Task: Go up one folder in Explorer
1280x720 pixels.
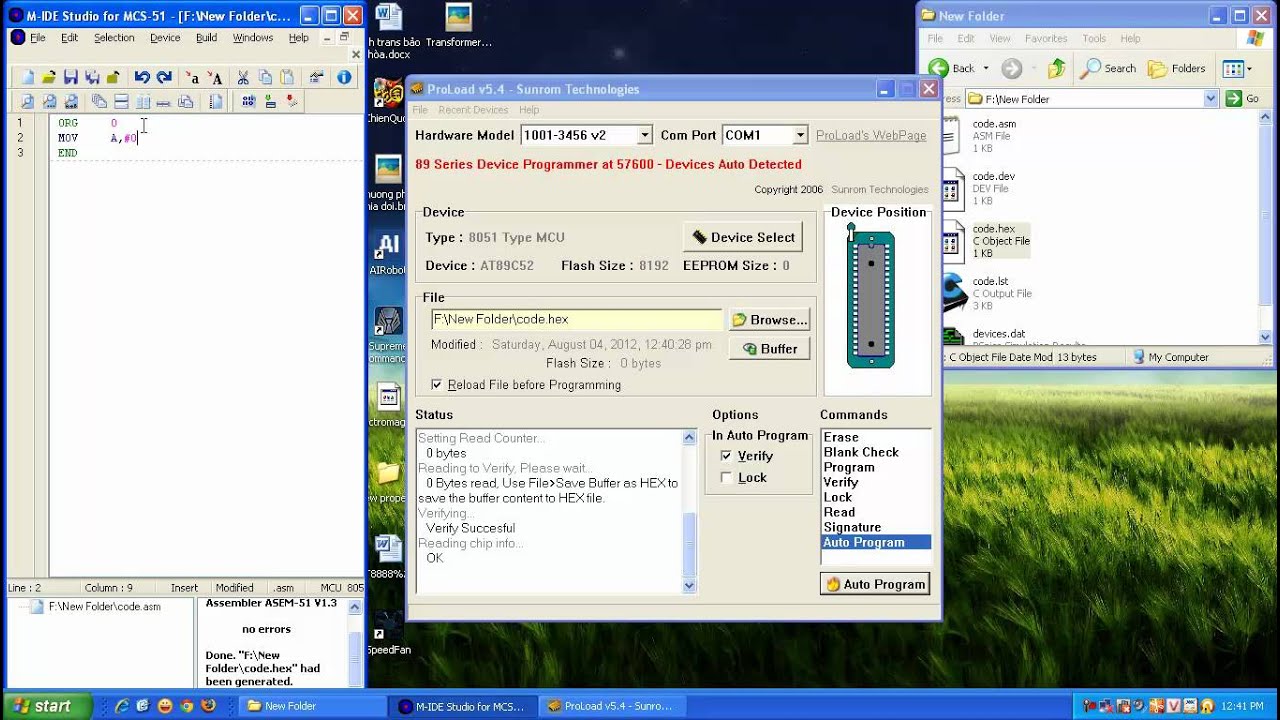Action: point(1056,68)
